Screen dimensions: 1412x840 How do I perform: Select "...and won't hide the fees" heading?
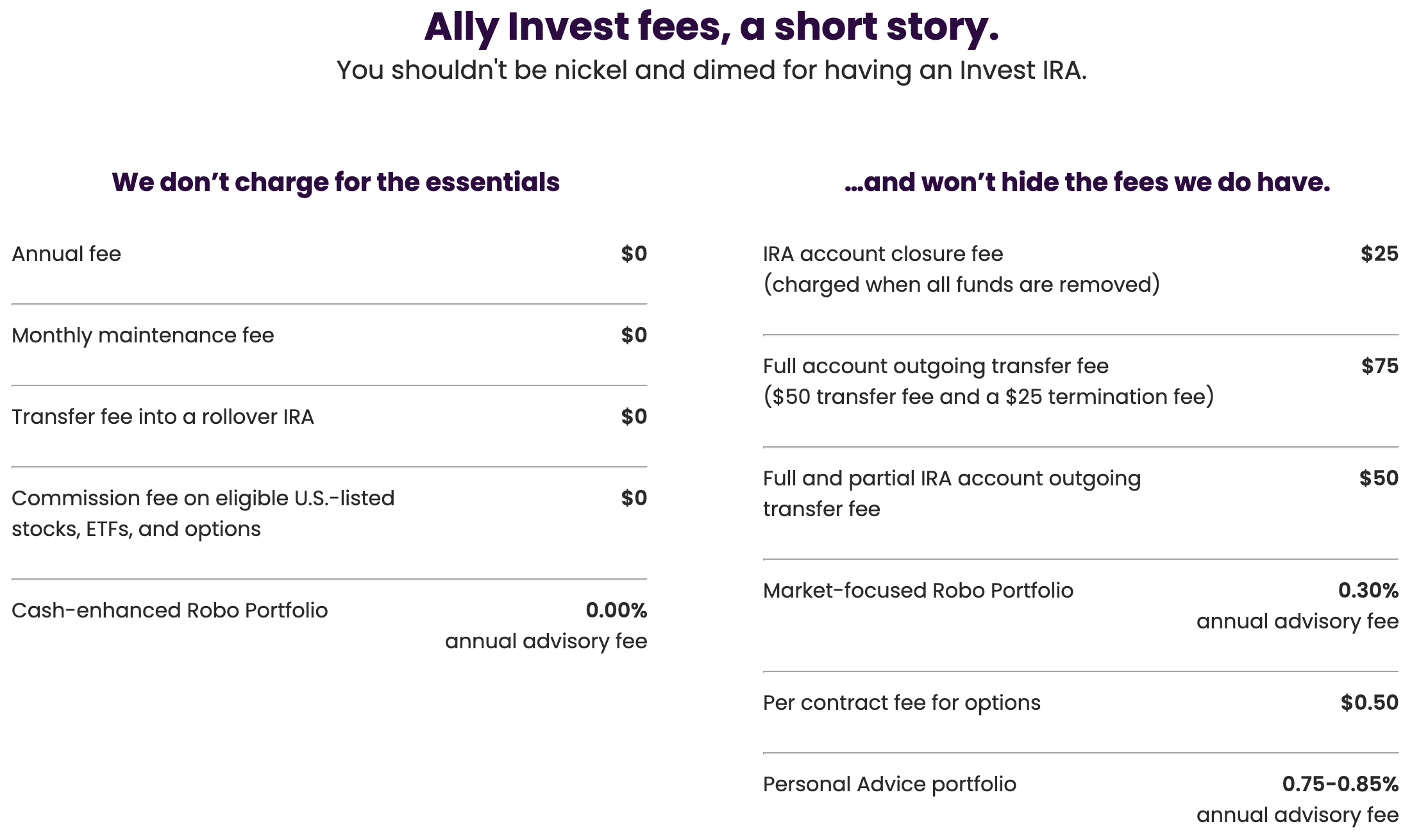[1087, 182]
